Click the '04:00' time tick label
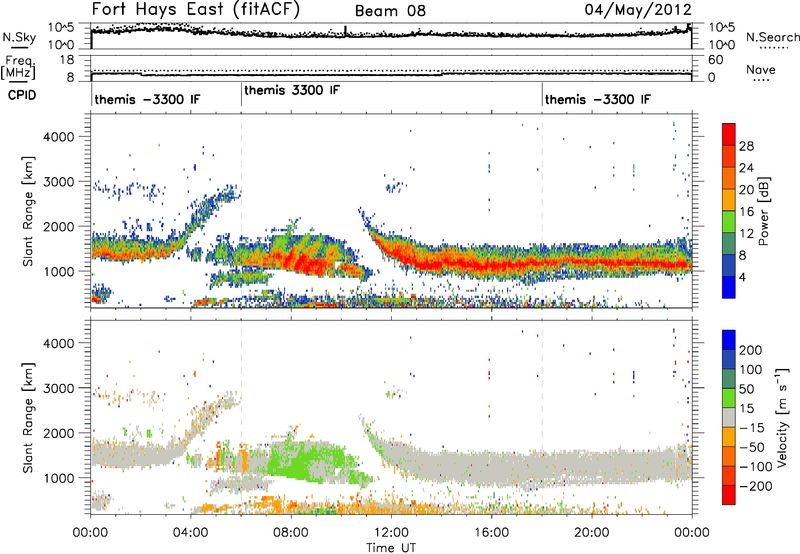800x554 pixels. point(191,533)
